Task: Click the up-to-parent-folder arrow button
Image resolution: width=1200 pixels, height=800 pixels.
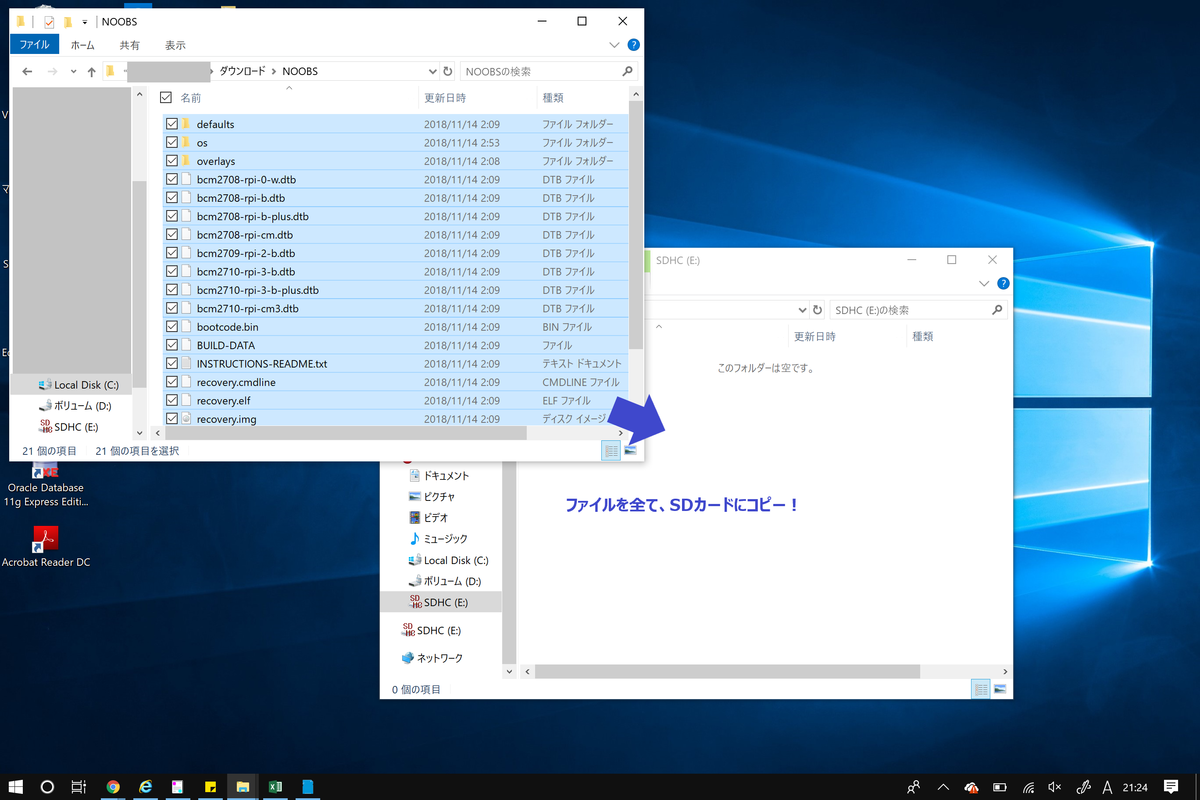Action: (91, 71)
